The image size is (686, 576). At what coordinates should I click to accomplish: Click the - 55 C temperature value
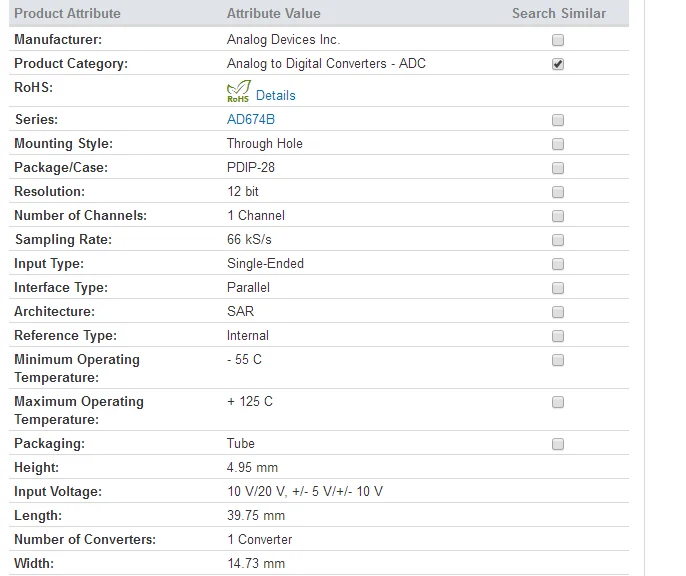point(244,360)
